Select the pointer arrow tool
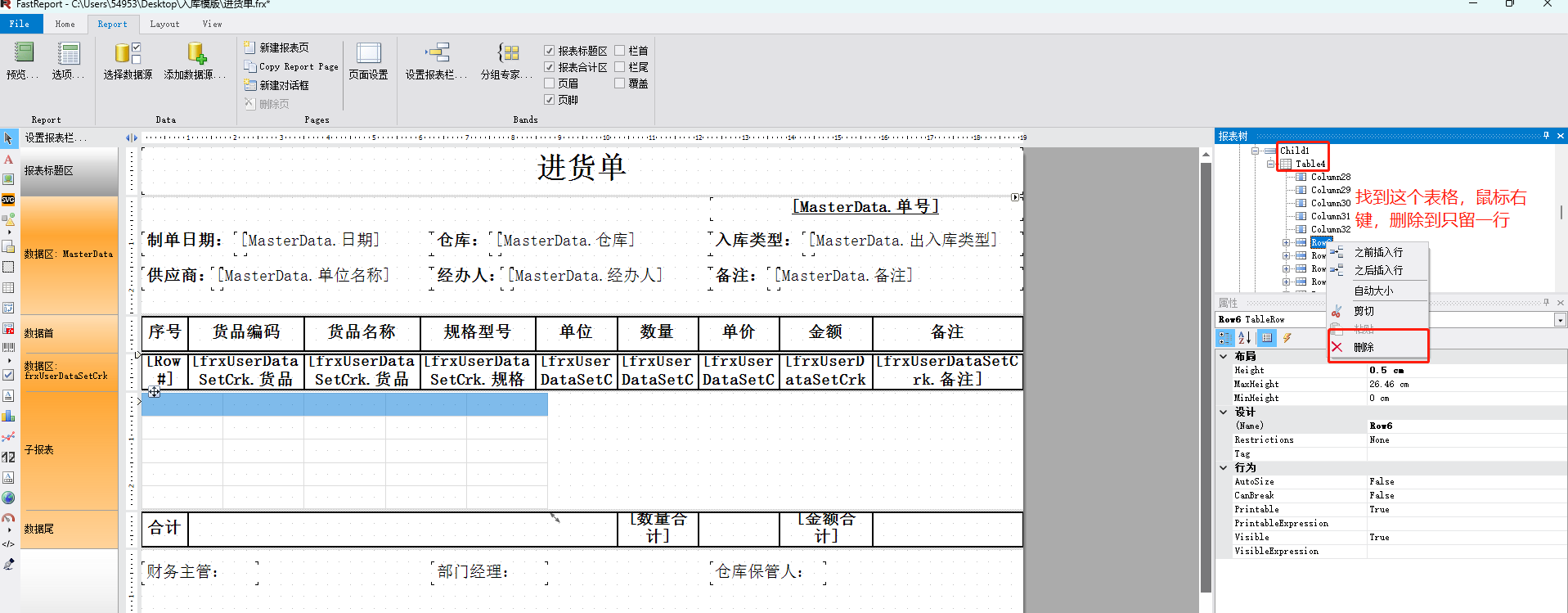 8,138
